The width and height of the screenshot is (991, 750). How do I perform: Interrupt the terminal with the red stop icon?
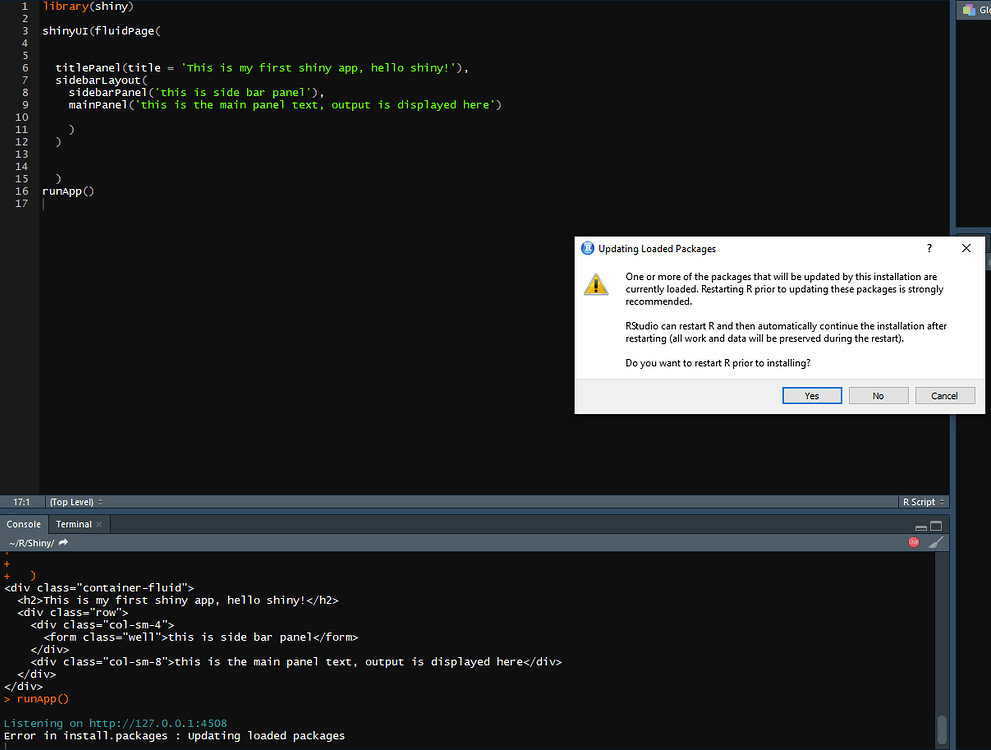(913, 541)
